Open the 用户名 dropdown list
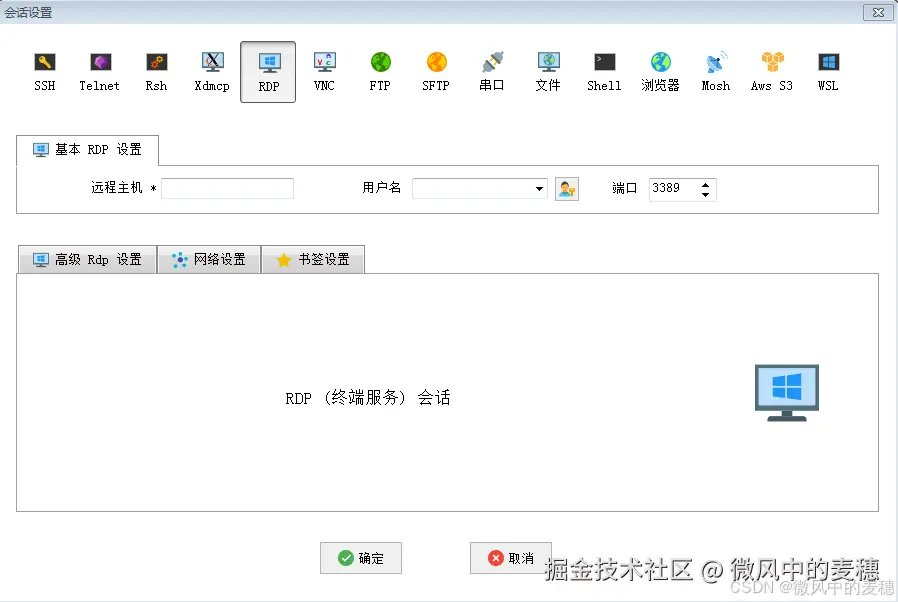The height and width of the screenshot is (602, 898). (538, 188)
